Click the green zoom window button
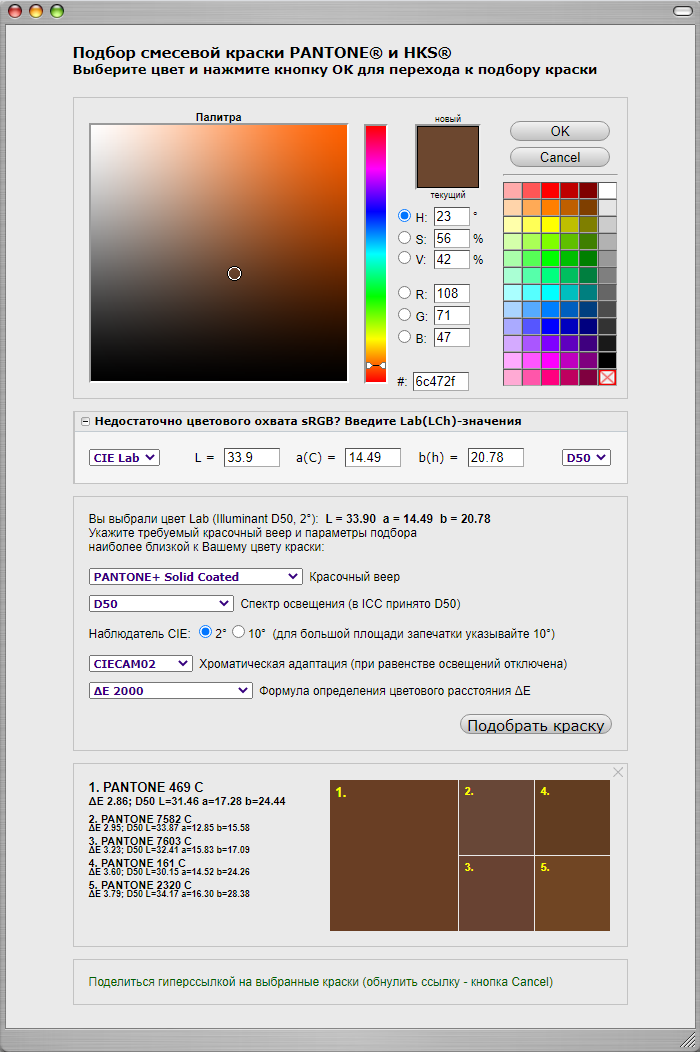Screen dimensions: 700x1052 point(57,11)
